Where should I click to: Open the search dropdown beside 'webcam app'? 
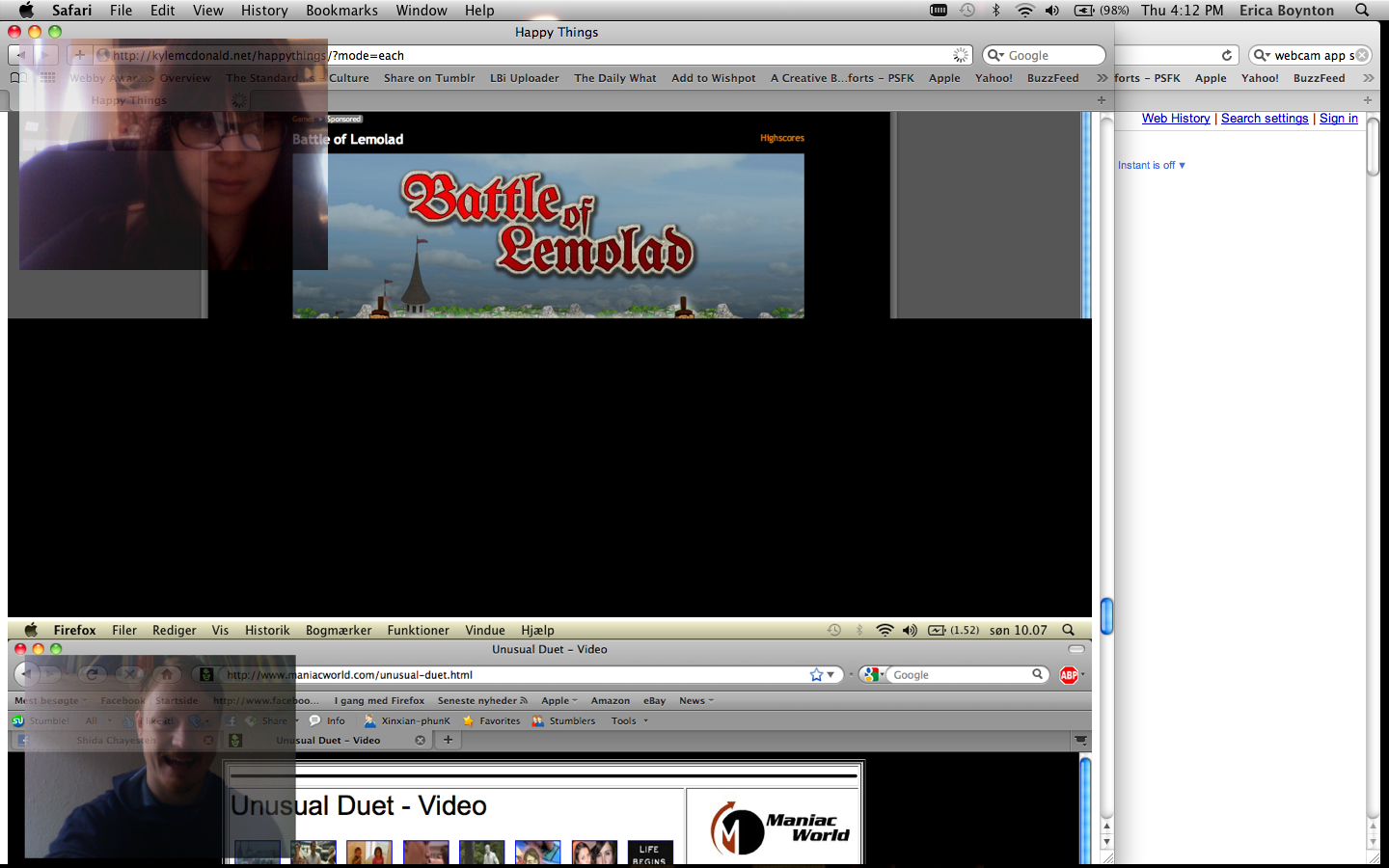1262,56
